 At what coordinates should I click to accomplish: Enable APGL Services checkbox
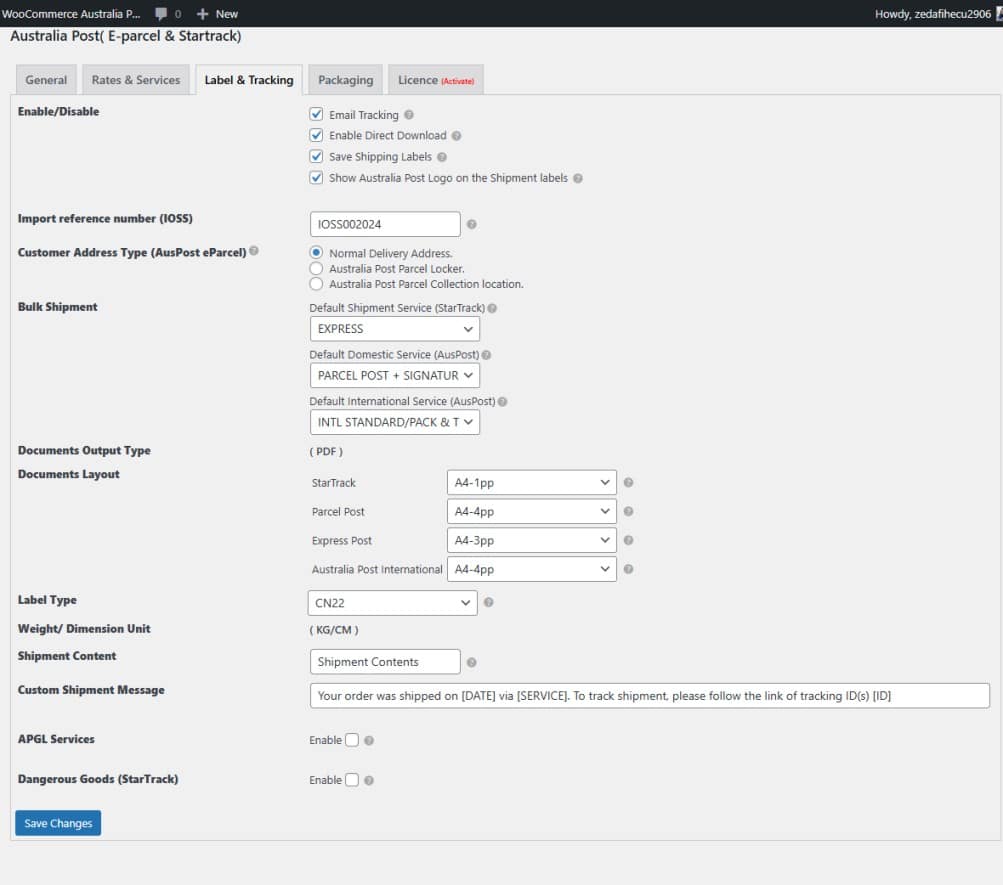click(352, 740)
